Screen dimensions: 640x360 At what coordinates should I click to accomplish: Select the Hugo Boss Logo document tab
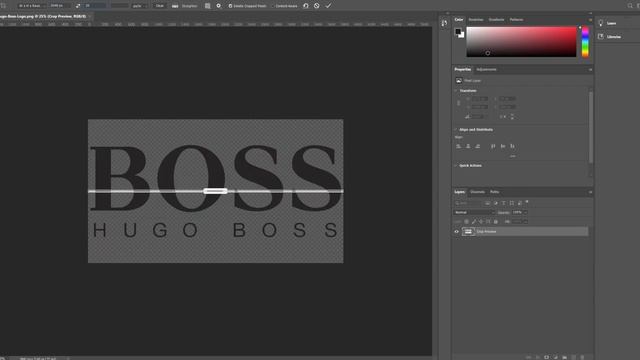43,16
